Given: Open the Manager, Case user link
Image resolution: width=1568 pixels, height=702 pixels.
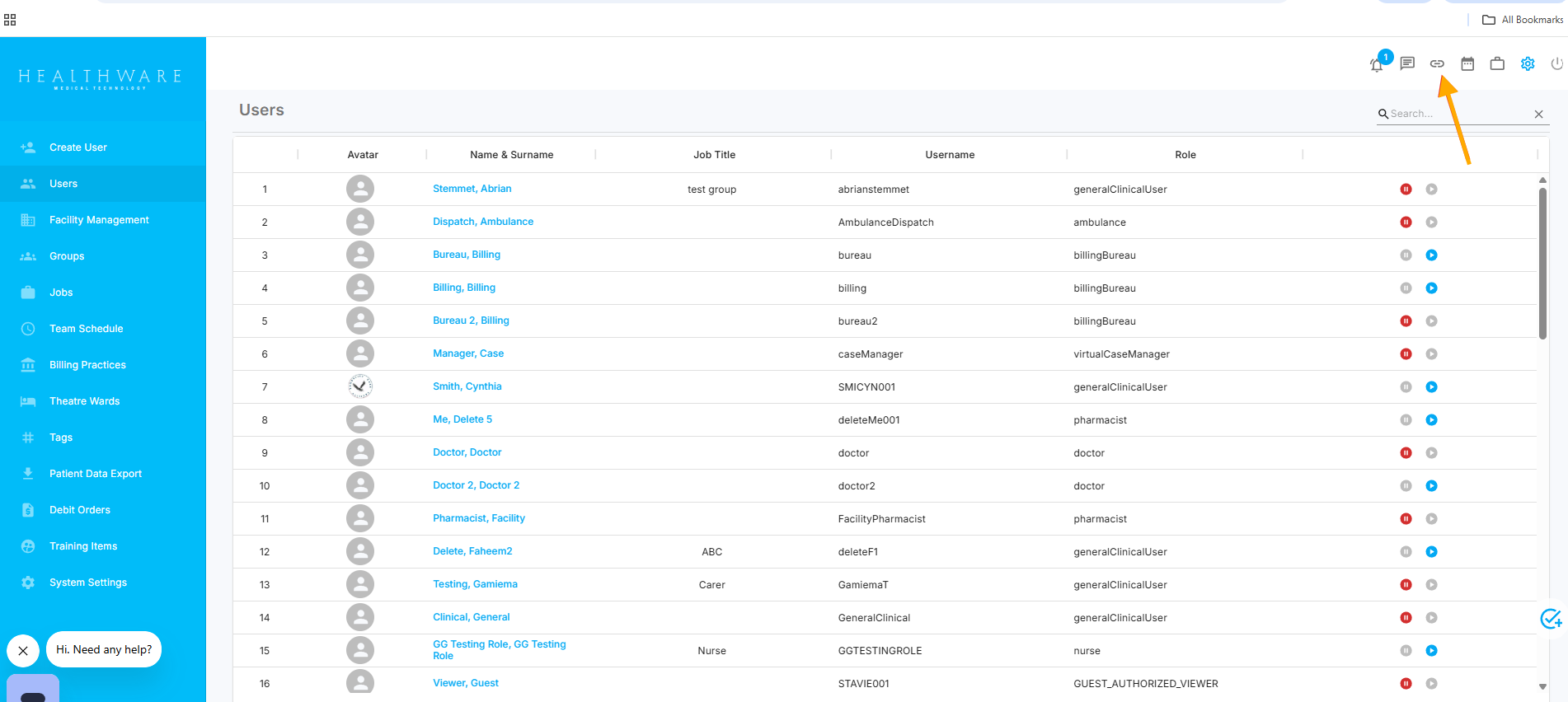Looking at the screenshot, I should [468, 353].
